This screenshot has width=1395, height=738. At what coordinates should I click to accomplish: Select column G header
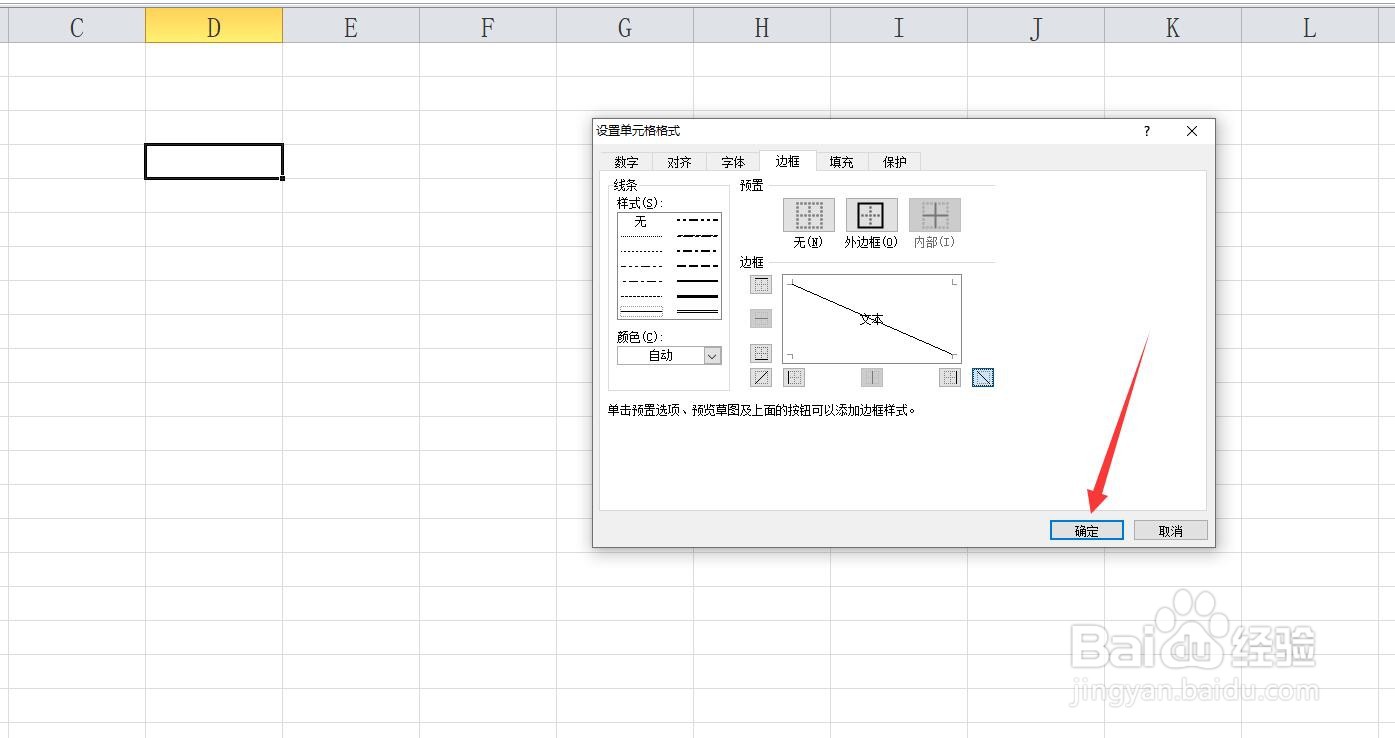click(625, 27)
